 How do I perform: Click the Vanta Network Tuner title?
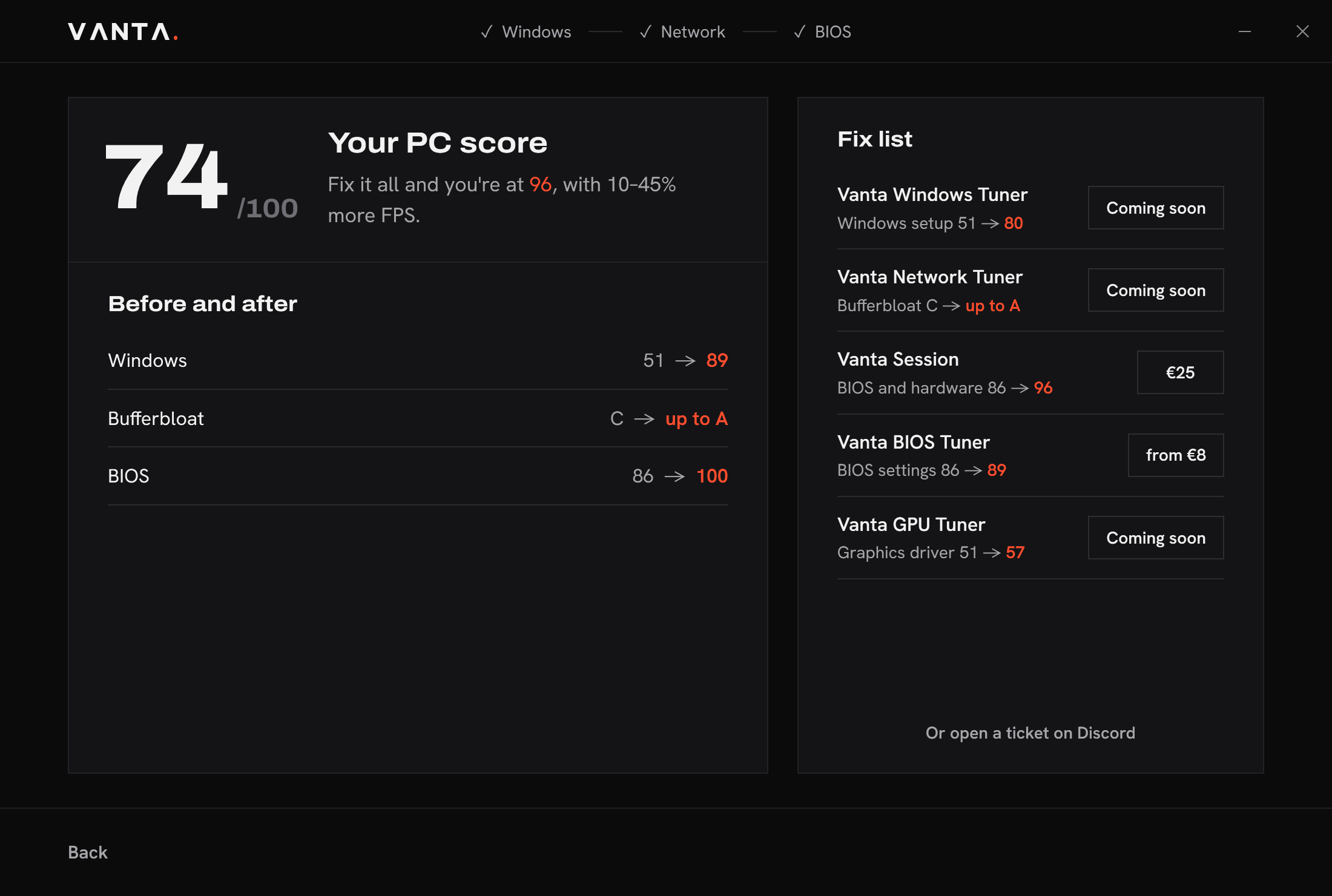pos(930,277)
